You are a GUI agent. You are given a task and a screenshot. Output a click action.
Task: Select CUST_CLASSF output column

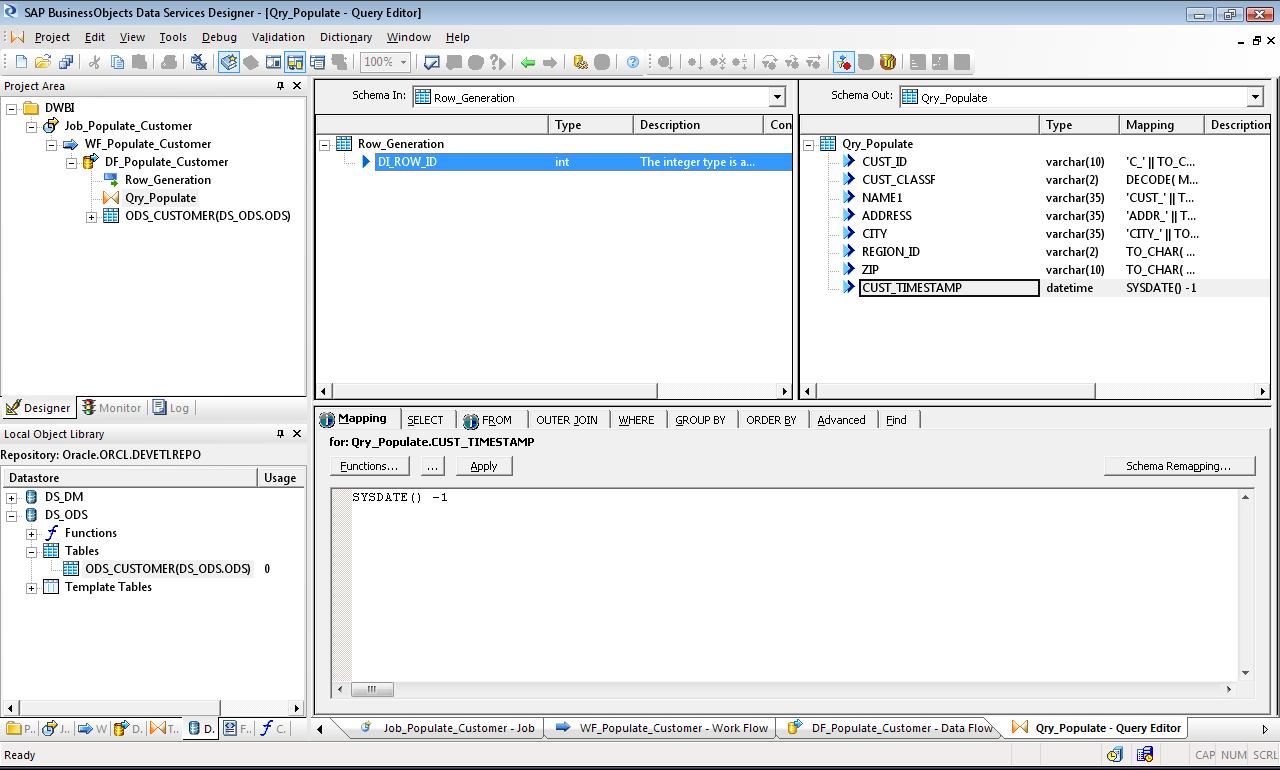[898, 180]
